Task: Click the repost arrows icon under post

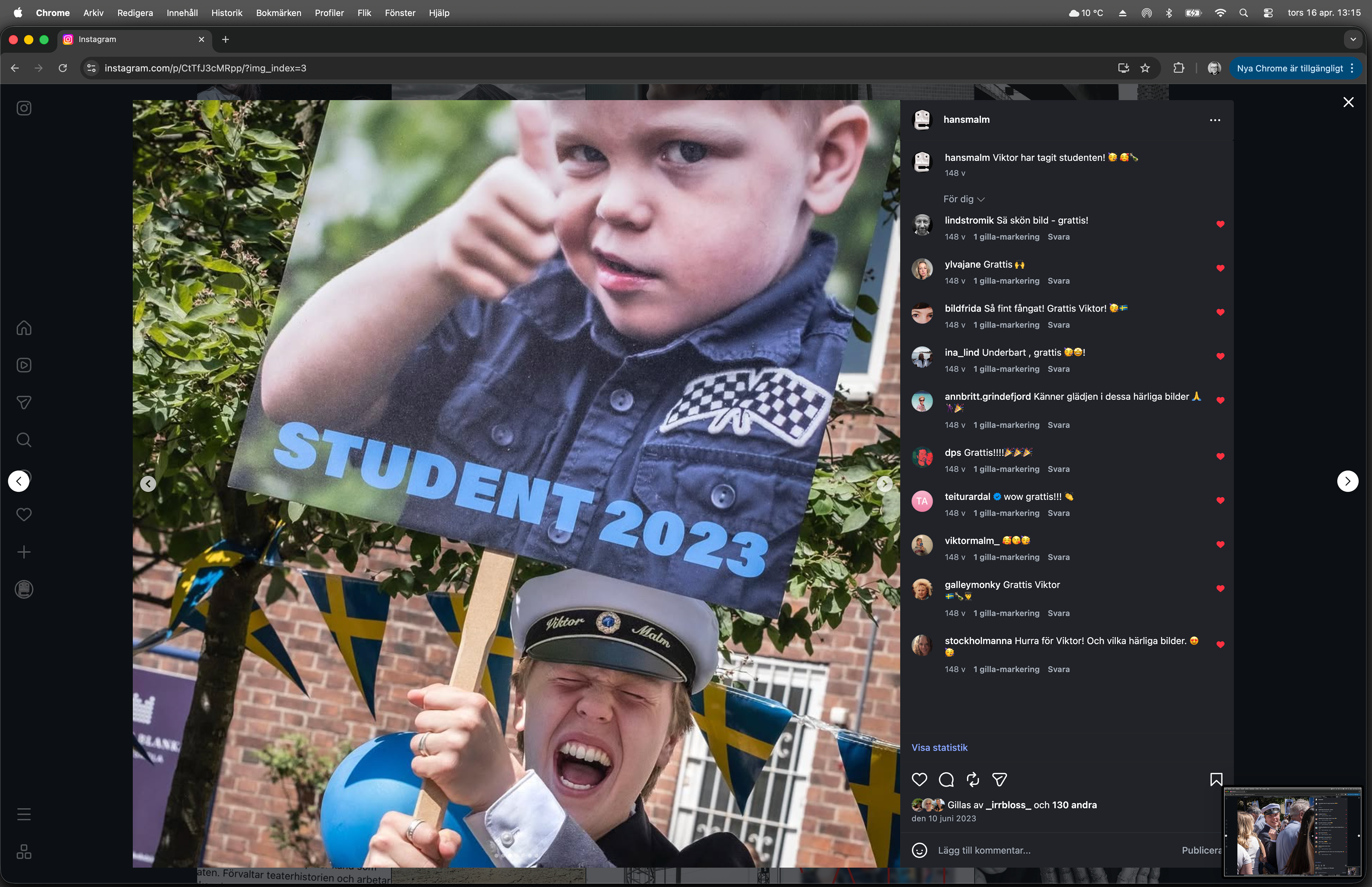Action: [x=973, y=779]
